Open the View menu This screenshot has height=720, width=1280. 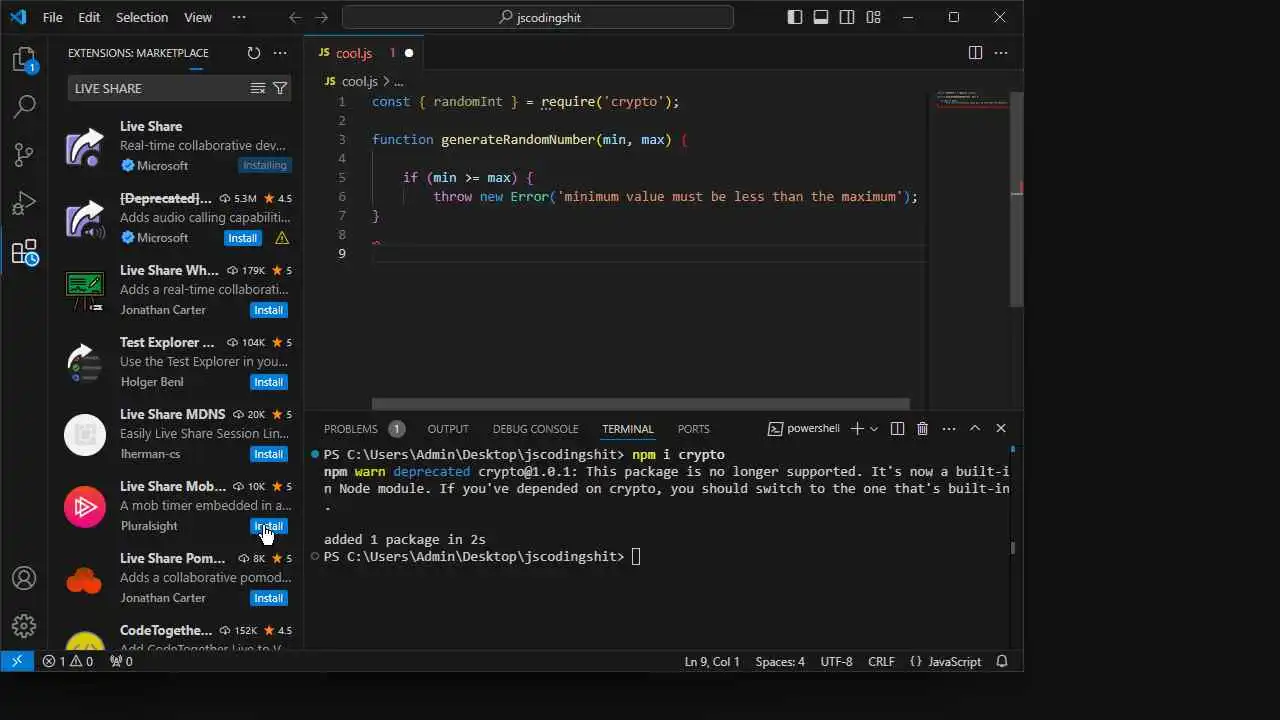[x=198, y=17]
